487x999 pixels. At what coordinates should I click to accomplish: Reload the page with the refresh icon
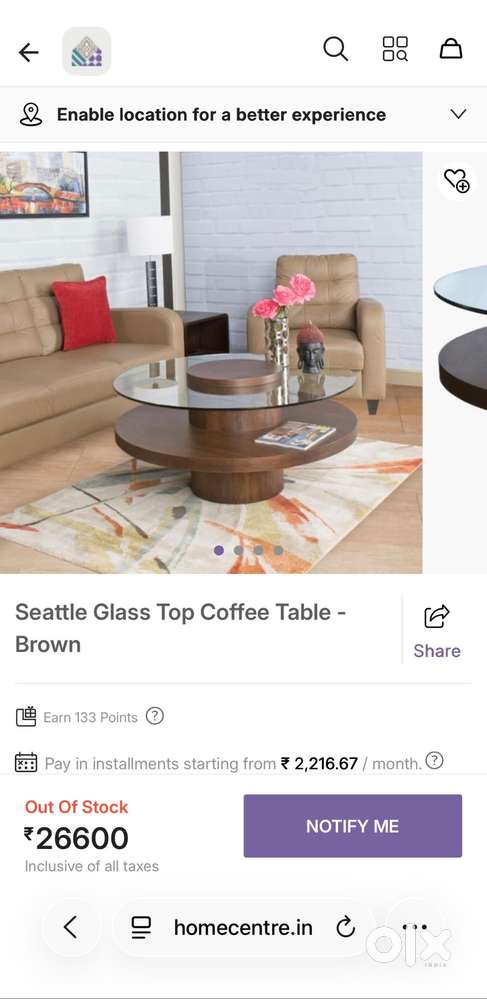point(345,928)
